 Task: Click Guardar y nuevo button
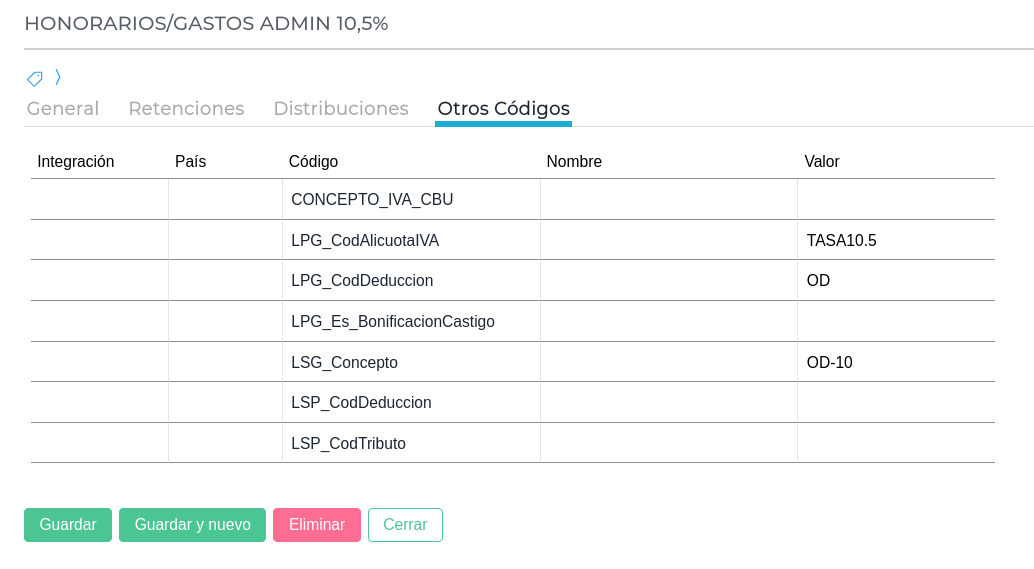192,525
